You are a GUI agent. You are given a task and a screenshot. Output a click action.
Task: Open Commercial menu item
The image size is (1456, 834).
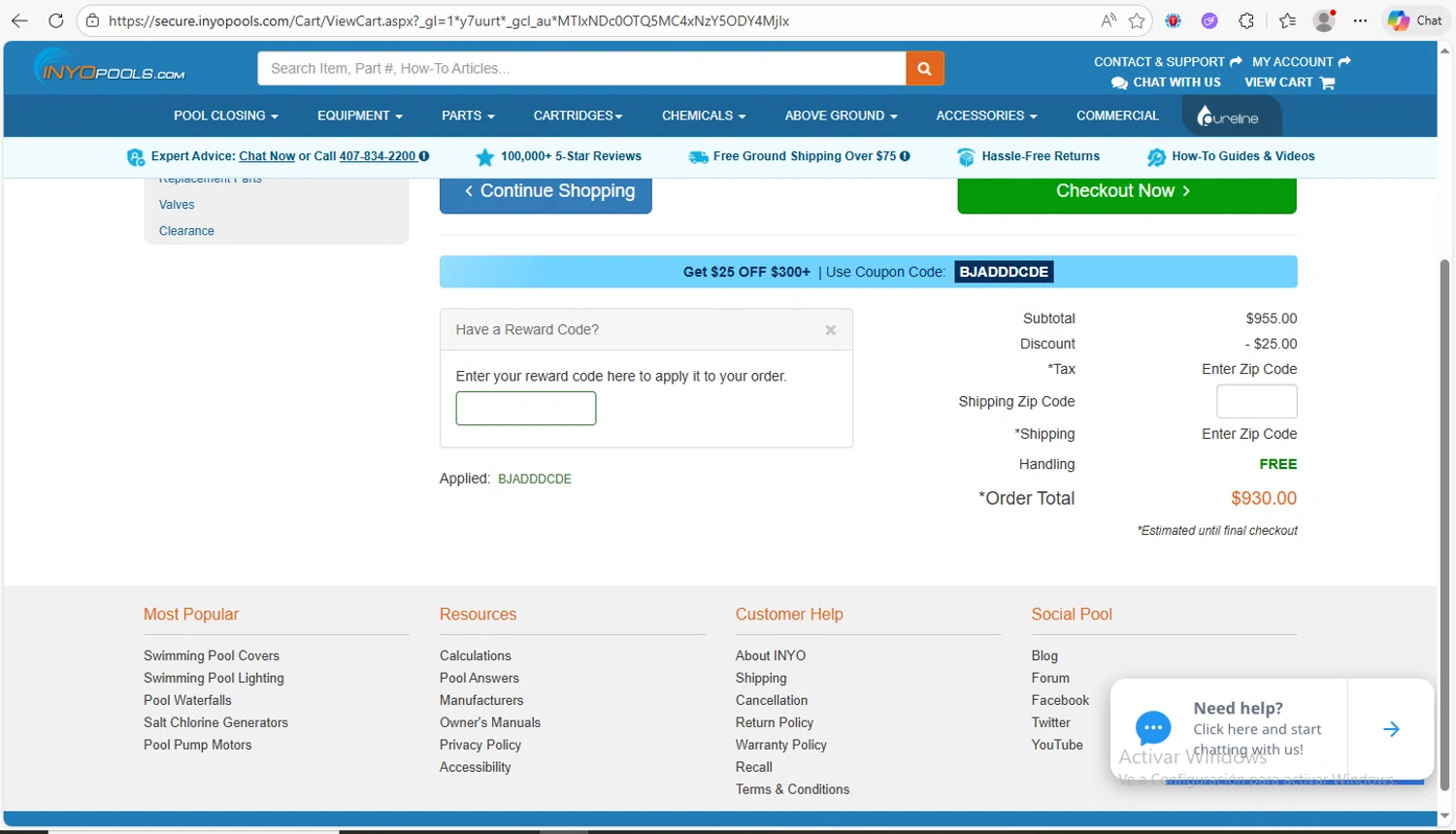[x=1117, y=116]
